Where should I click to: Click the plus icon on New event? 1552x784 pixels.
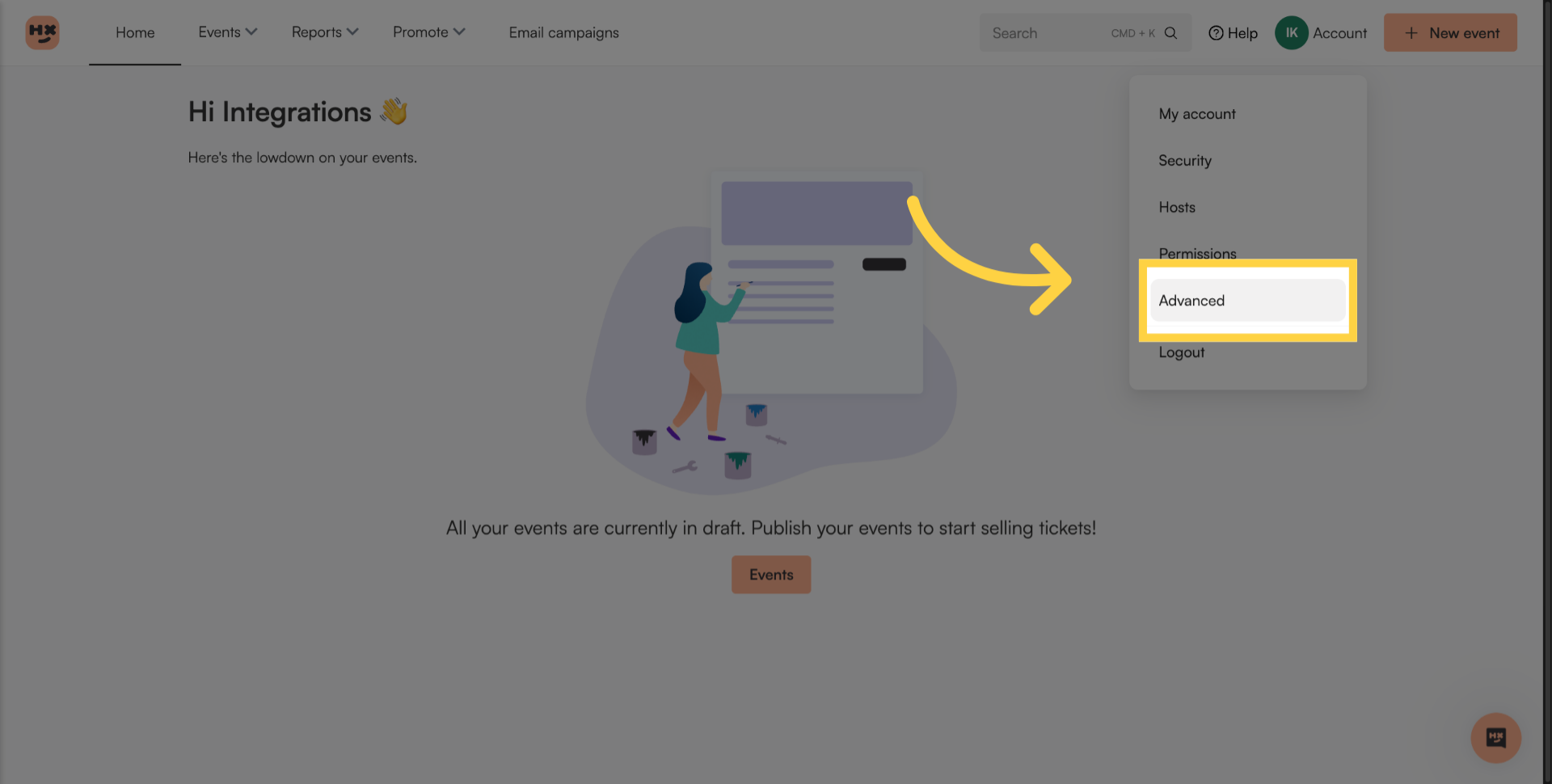pyautogui.click(x=1411, y=33)
